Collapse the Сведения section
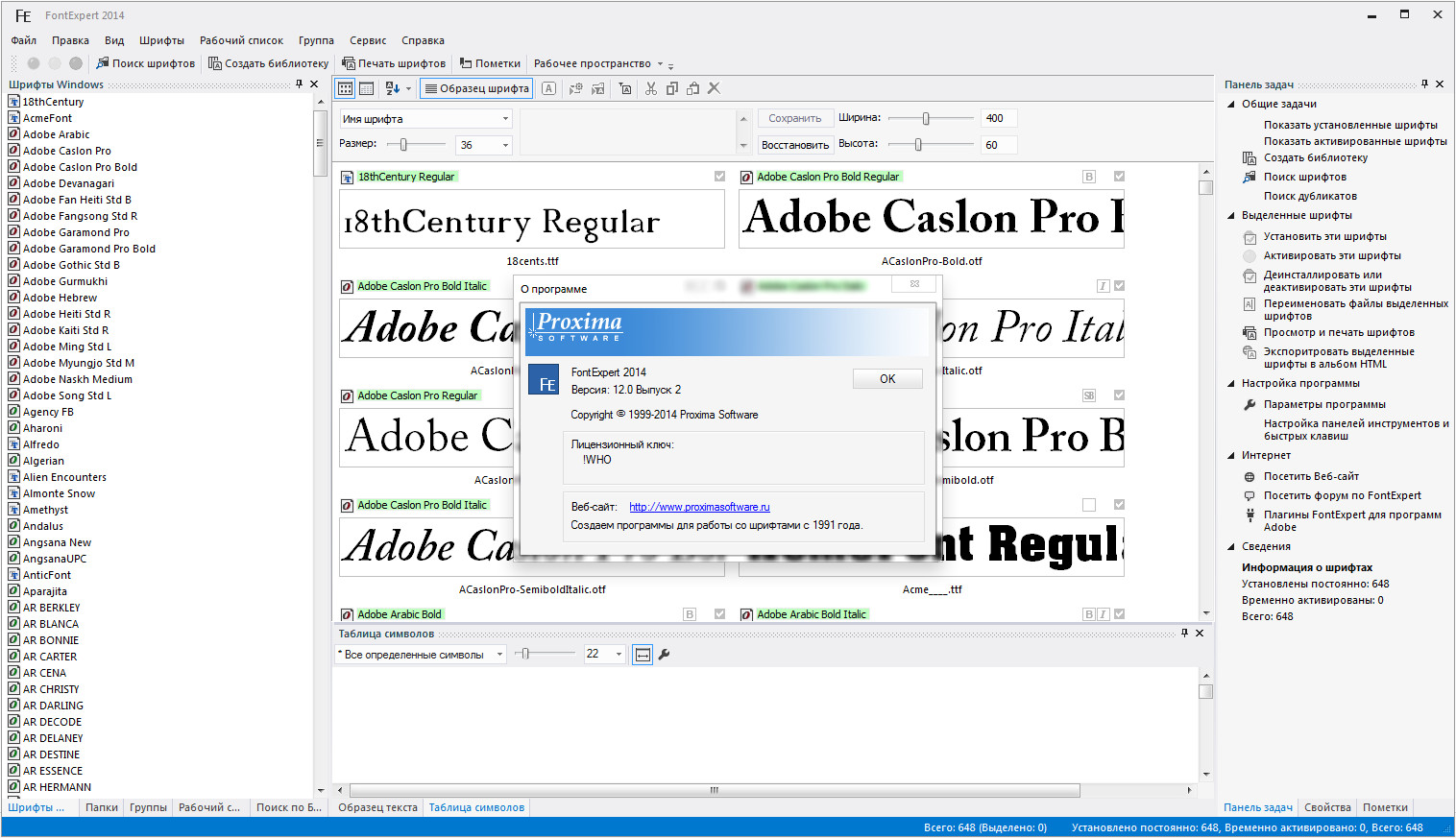This screenshot has width=1456, height=838. [1231, 546]
